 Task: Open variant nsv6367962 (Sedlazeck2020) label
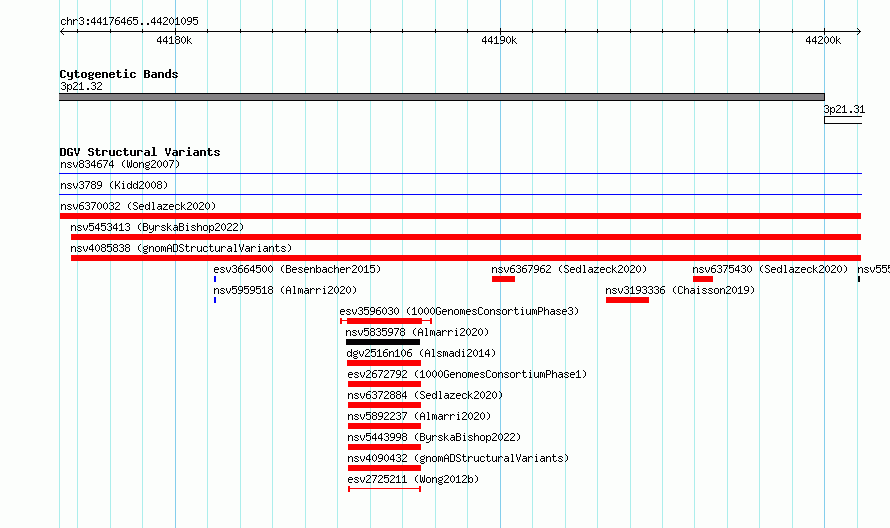[x=569, y=269]
